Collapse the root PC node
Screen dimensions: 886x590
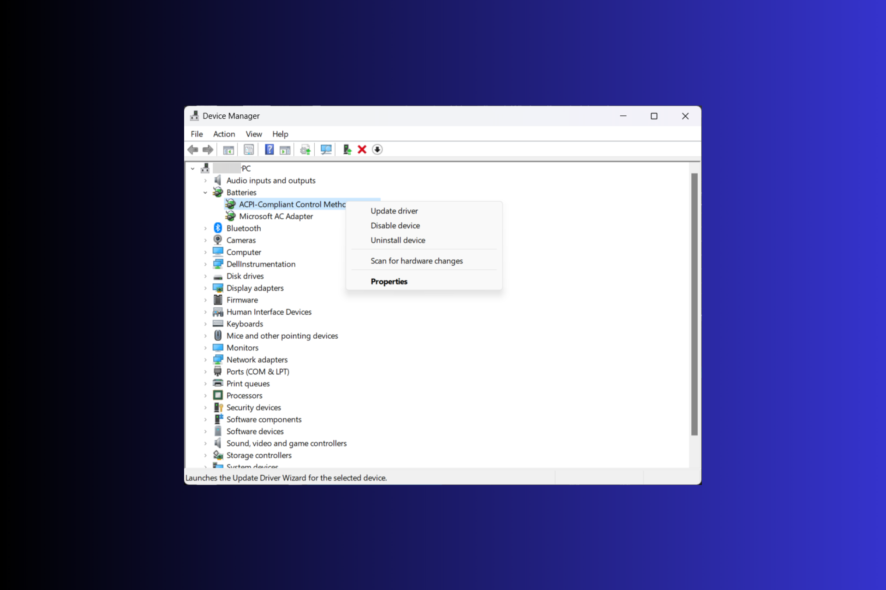pos(193,168)
